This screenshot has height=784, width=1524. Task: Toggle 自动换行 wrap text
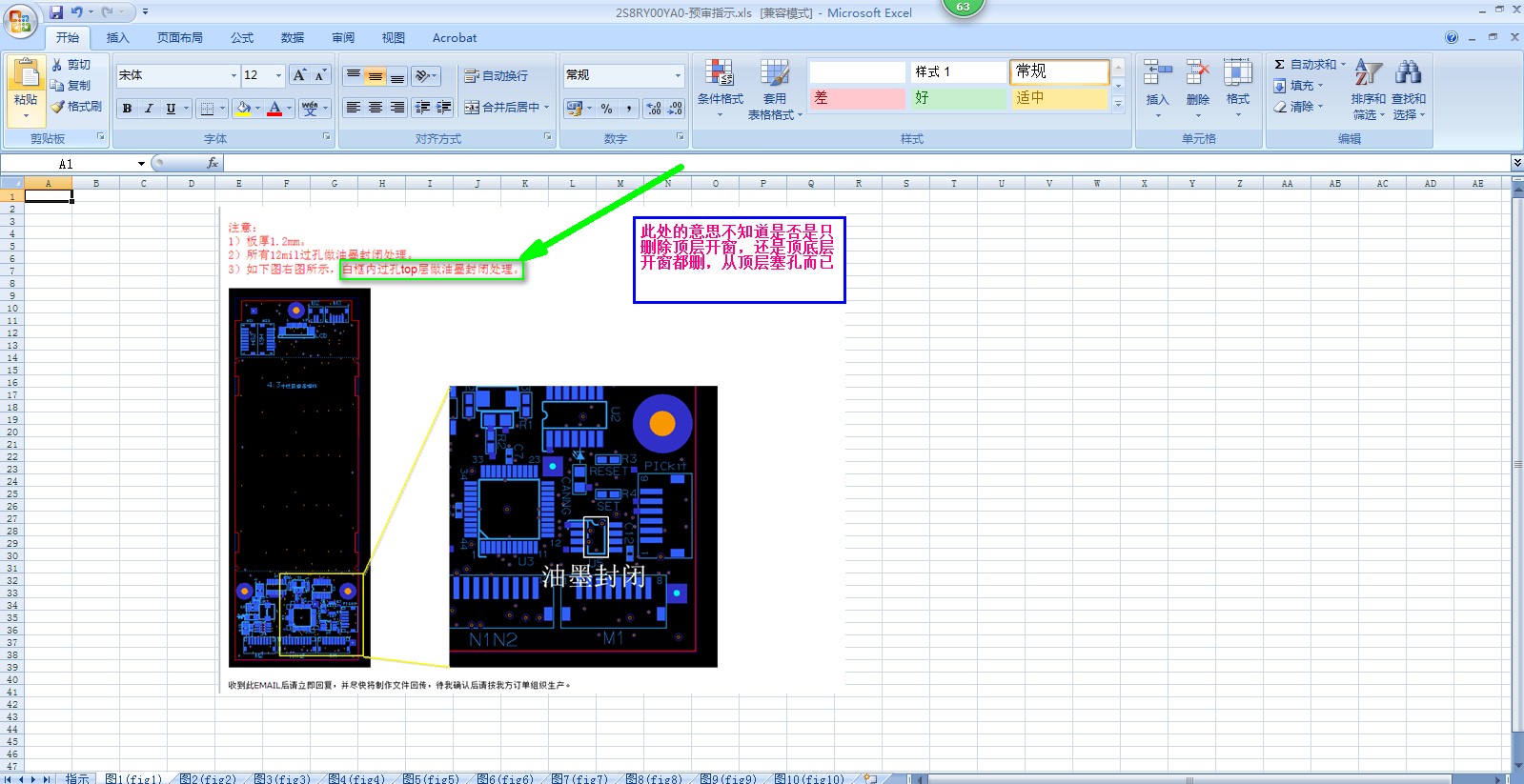pyautogui.click(x=496, y=75)
